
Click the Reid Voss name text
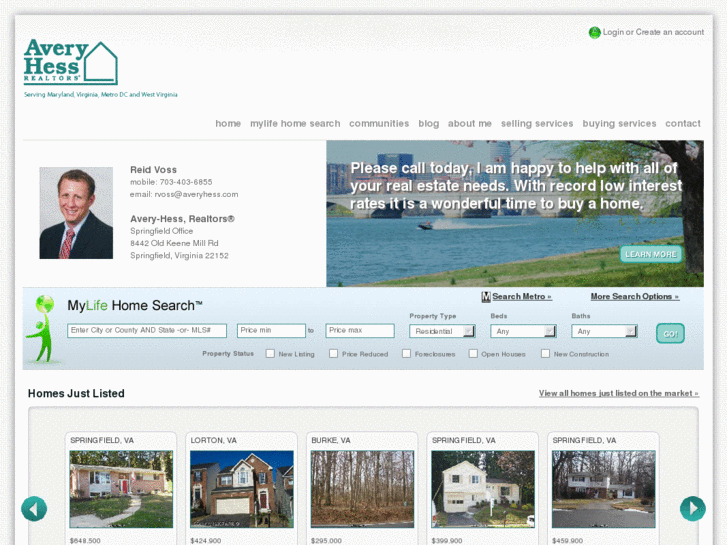tap(153, 170)
